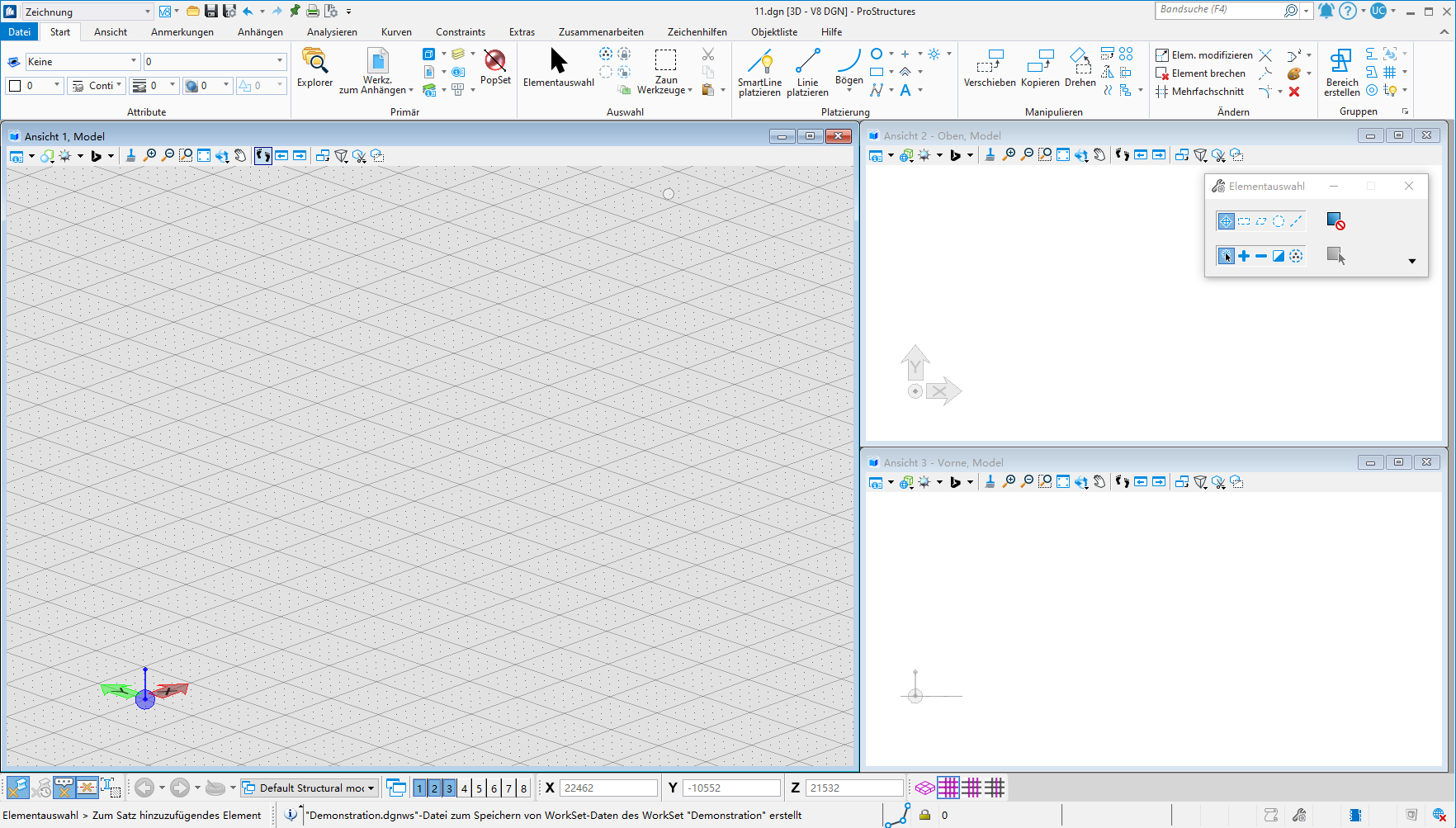Viewport: 1456px width, 828px height.
Task: Open the Default Structural model dropdown
Action: tap(310, 788)
